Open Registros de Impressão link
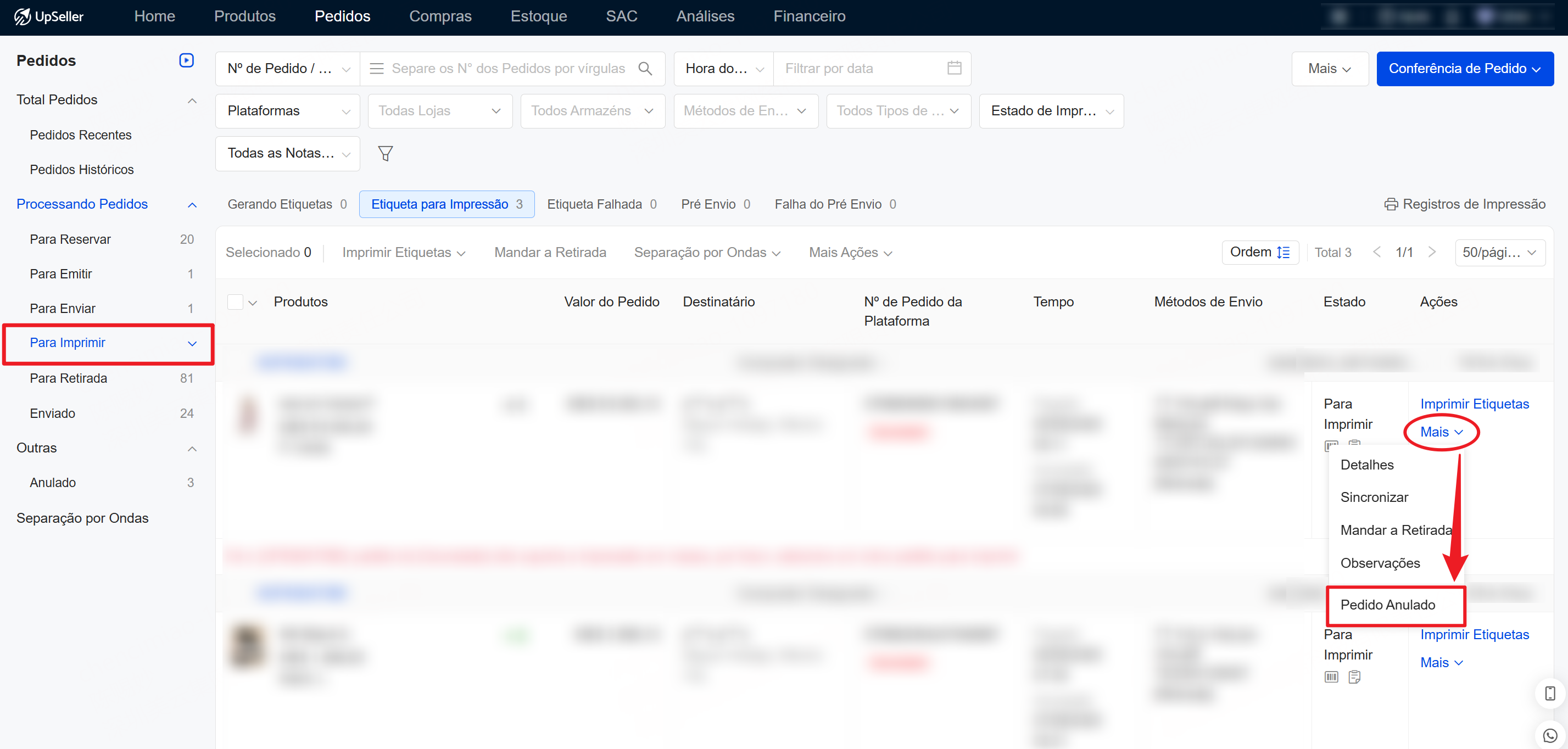 [x=1465, y=204]
